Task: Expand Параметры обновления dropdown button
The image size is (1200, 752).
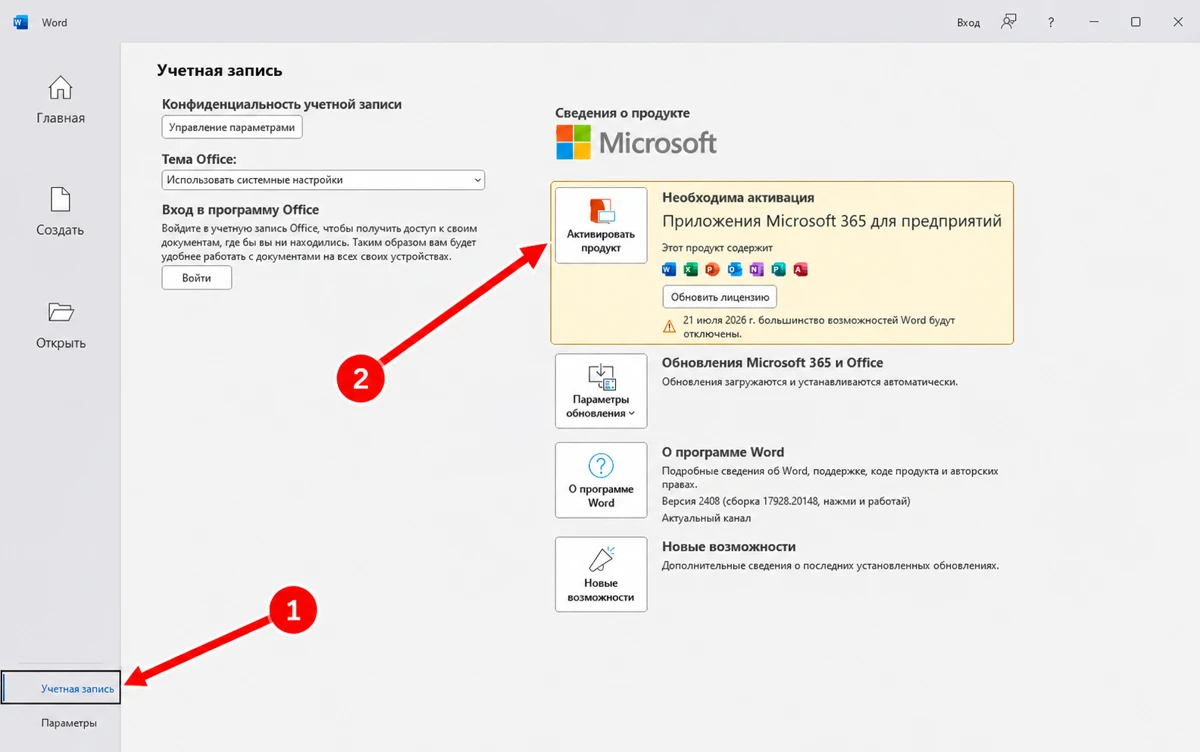Action: tap(601, 391)
